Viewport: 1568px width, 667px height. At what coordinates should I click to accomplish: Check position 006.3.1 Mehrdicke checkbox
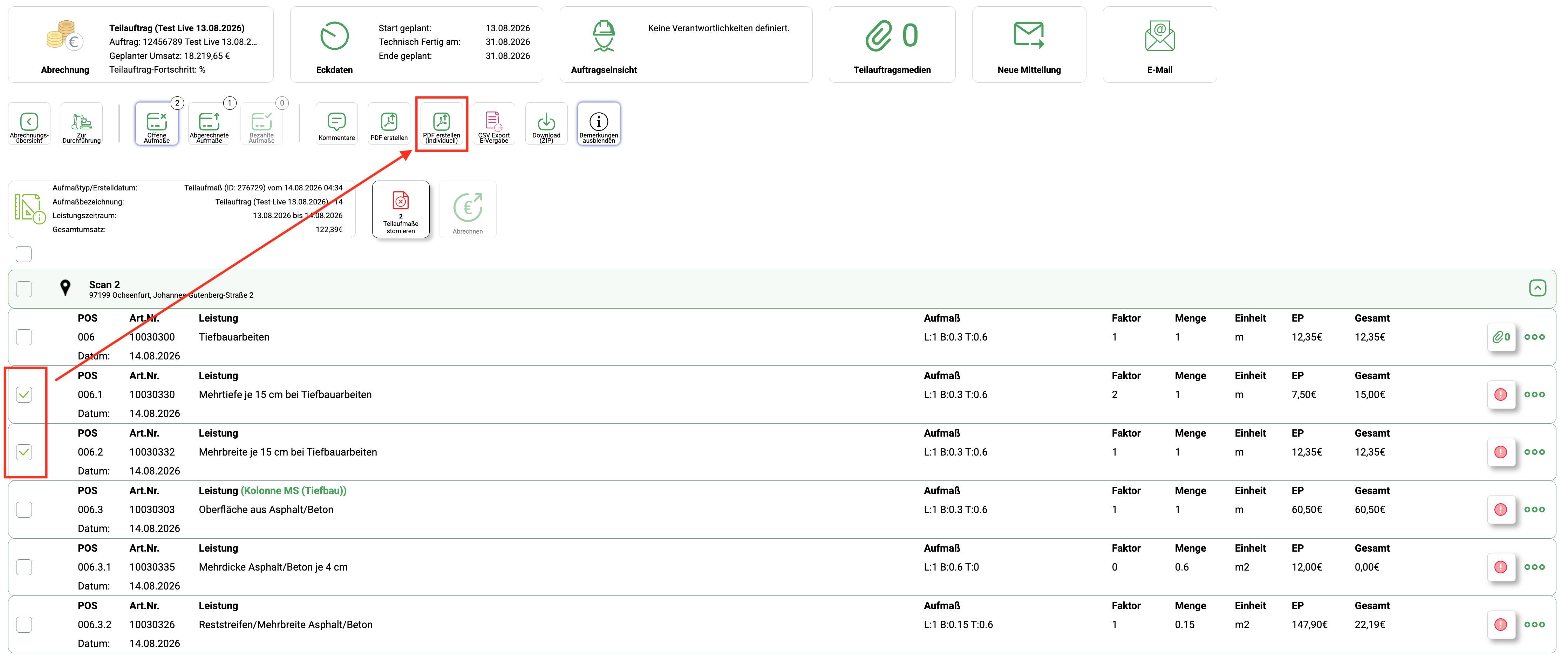[x=24, y=567]
